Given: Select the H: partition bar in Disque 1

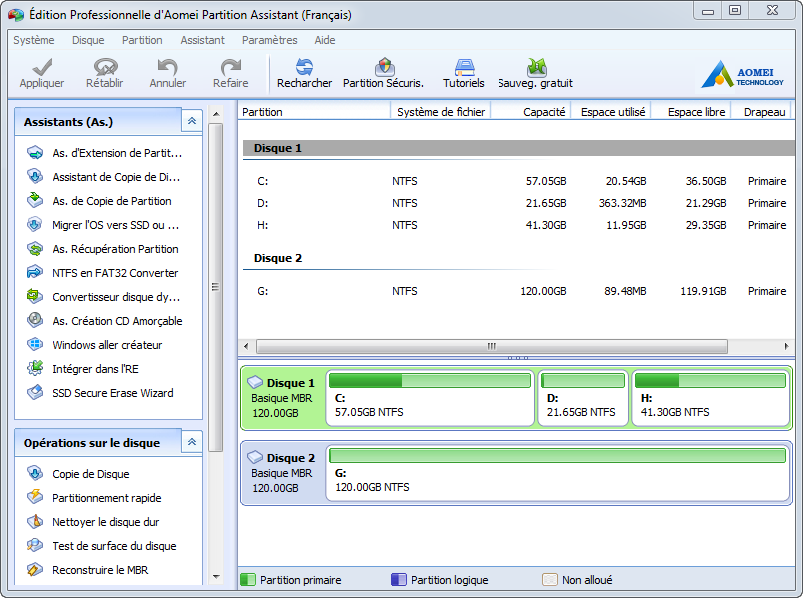Looking at the screenshot, I should coord(710,398).
